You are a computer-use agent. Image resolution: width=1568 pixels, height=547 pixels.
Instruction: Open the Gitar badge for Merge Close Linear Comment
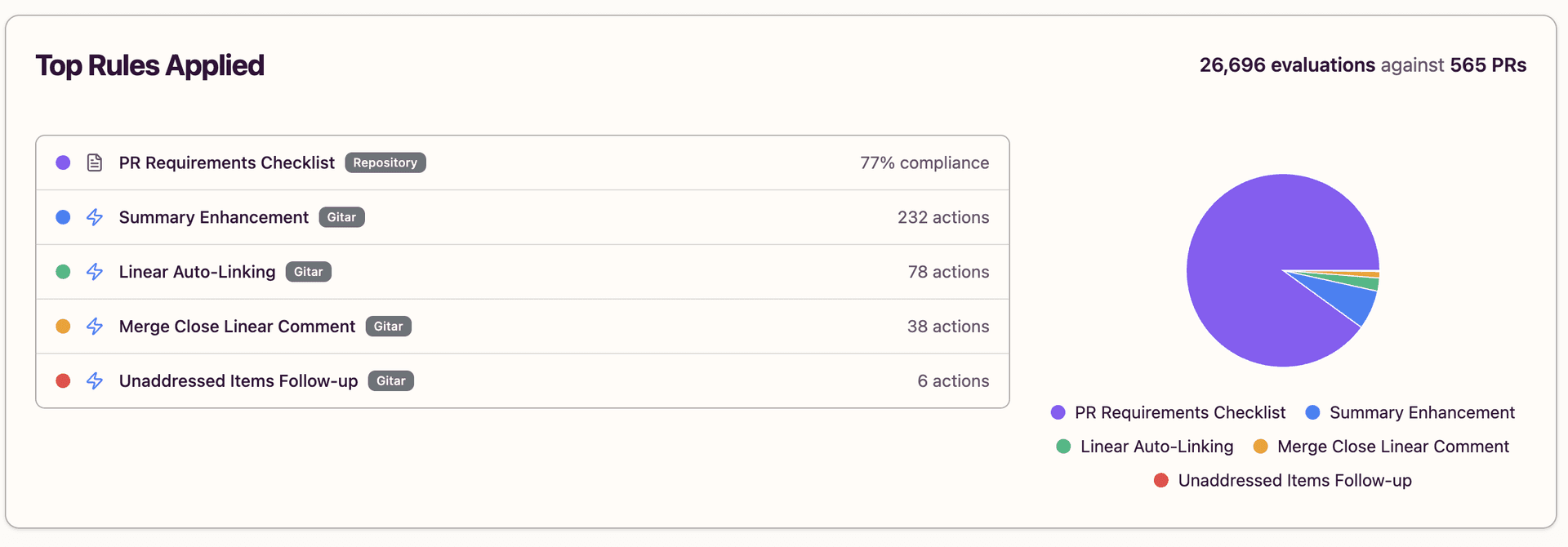pyautogui.click(x=388, y=327)
